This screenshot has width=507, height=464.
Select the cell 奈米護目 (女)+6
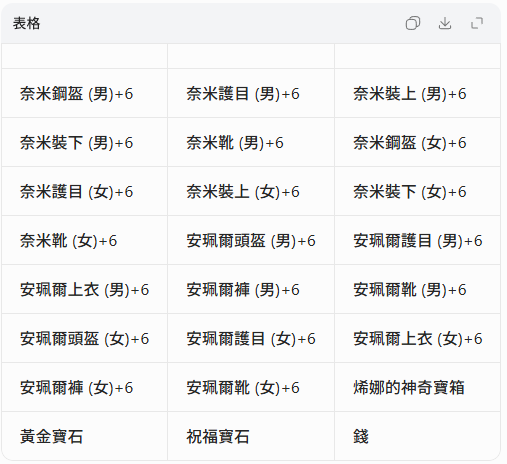pos(84,191)
